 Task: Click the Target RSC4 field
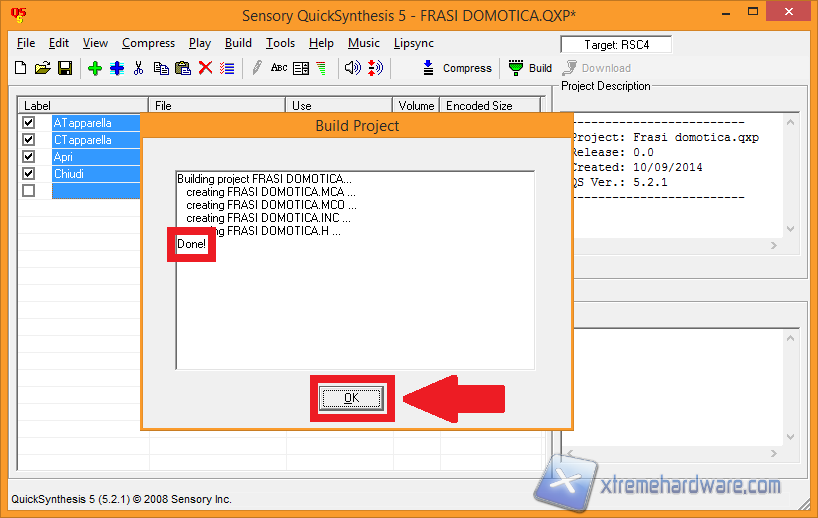616,45
